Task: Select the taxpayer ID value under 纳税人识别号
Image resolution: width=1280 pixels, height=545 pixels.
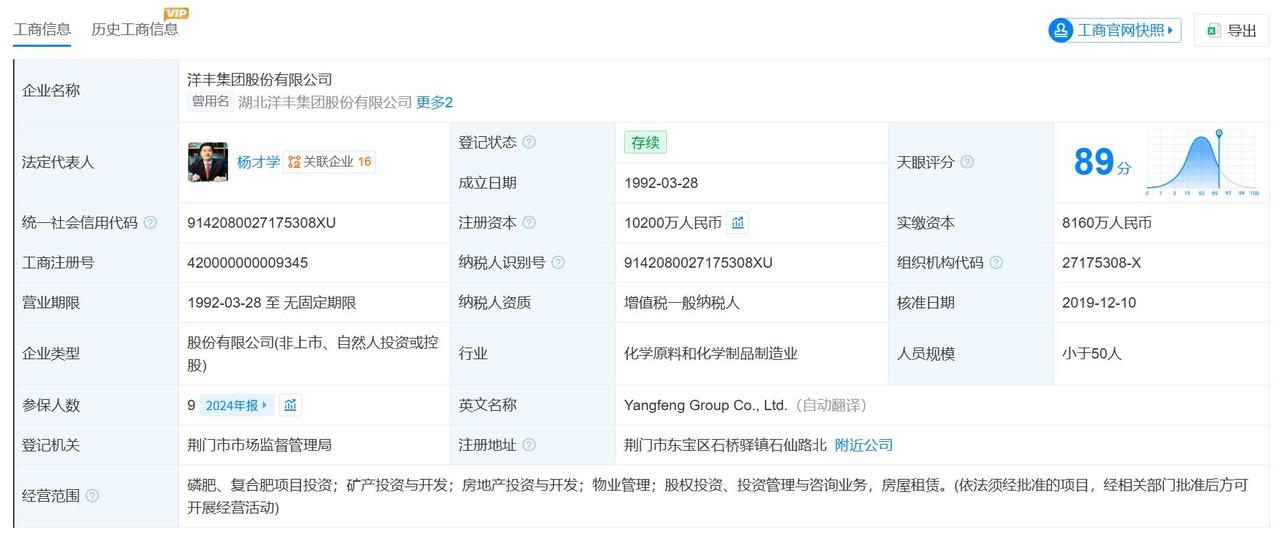Action: [x=698, y=263]
